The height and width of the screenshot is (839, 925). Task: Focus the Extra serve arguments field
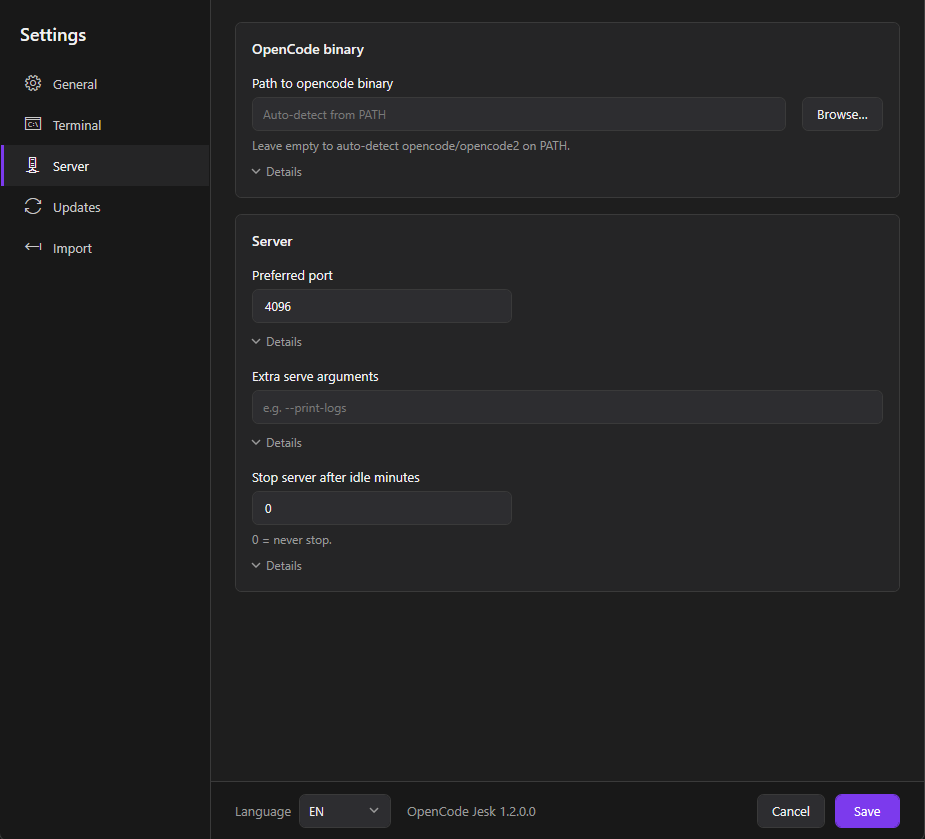(567, 407)
